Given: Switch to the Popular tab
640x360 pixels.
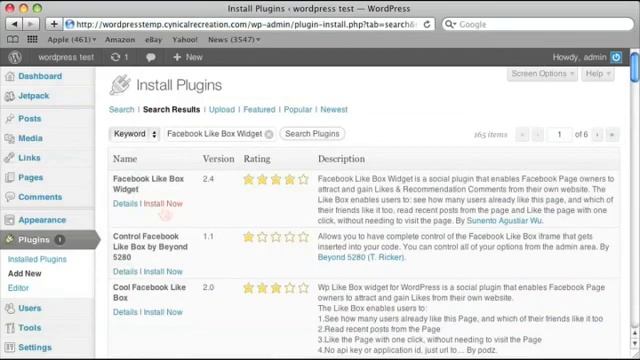Looking at the screenshot, I should 298,109.
